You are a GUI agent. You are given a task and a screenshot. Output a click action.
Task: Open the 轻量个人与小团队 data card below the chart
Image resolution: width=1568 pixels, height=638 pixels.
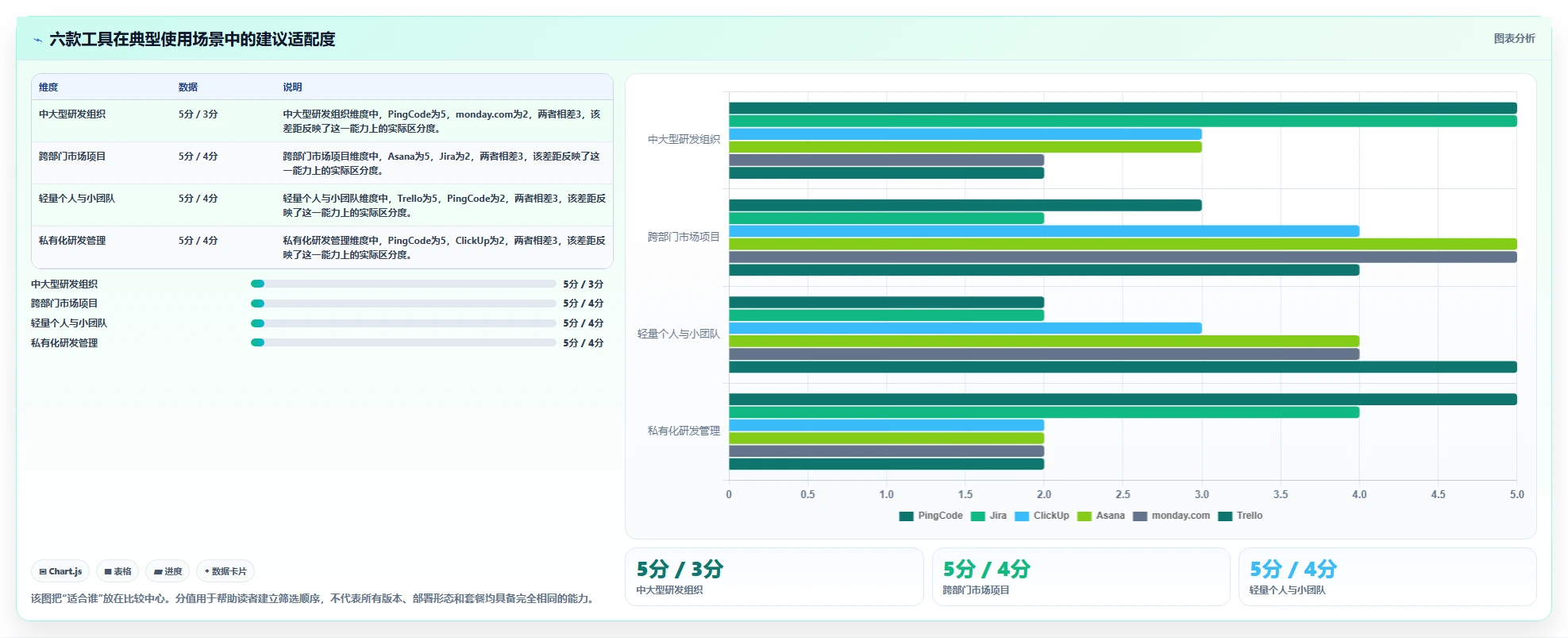(x=1388, y=577)
